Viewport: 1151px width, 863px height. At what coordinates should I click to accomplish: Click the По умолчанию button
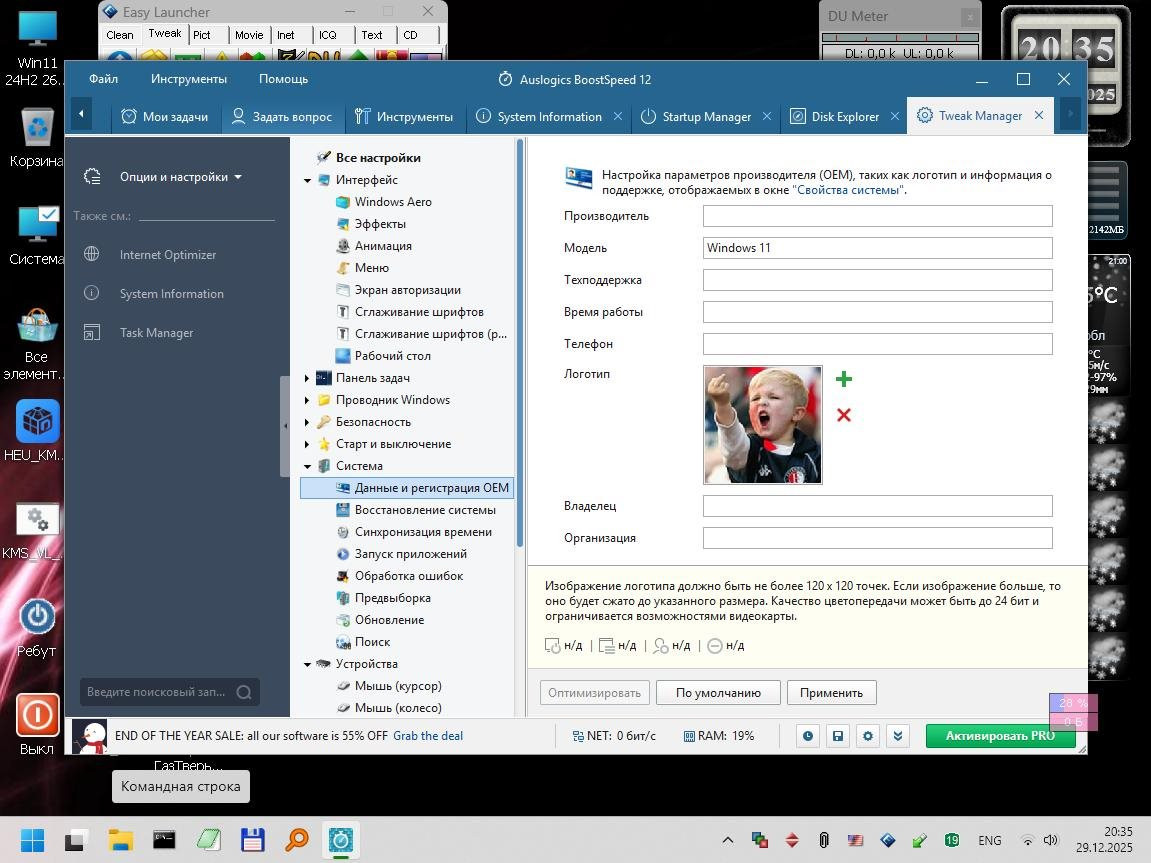(x=718, y=693)
